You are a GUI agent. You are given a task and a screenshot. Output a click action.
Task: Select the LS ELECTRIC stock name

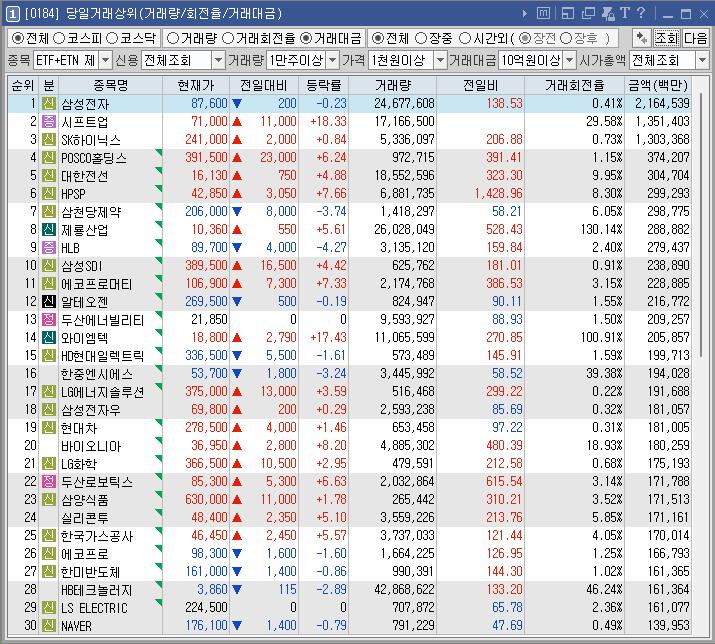point(94,608)
